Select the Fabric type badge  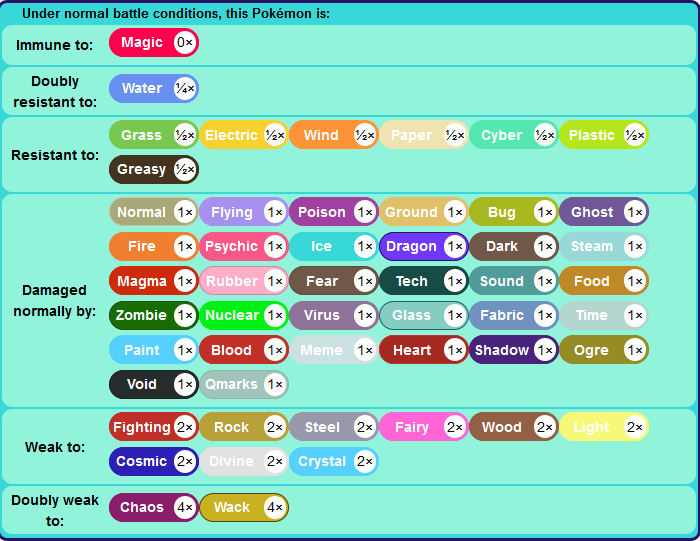514,316
